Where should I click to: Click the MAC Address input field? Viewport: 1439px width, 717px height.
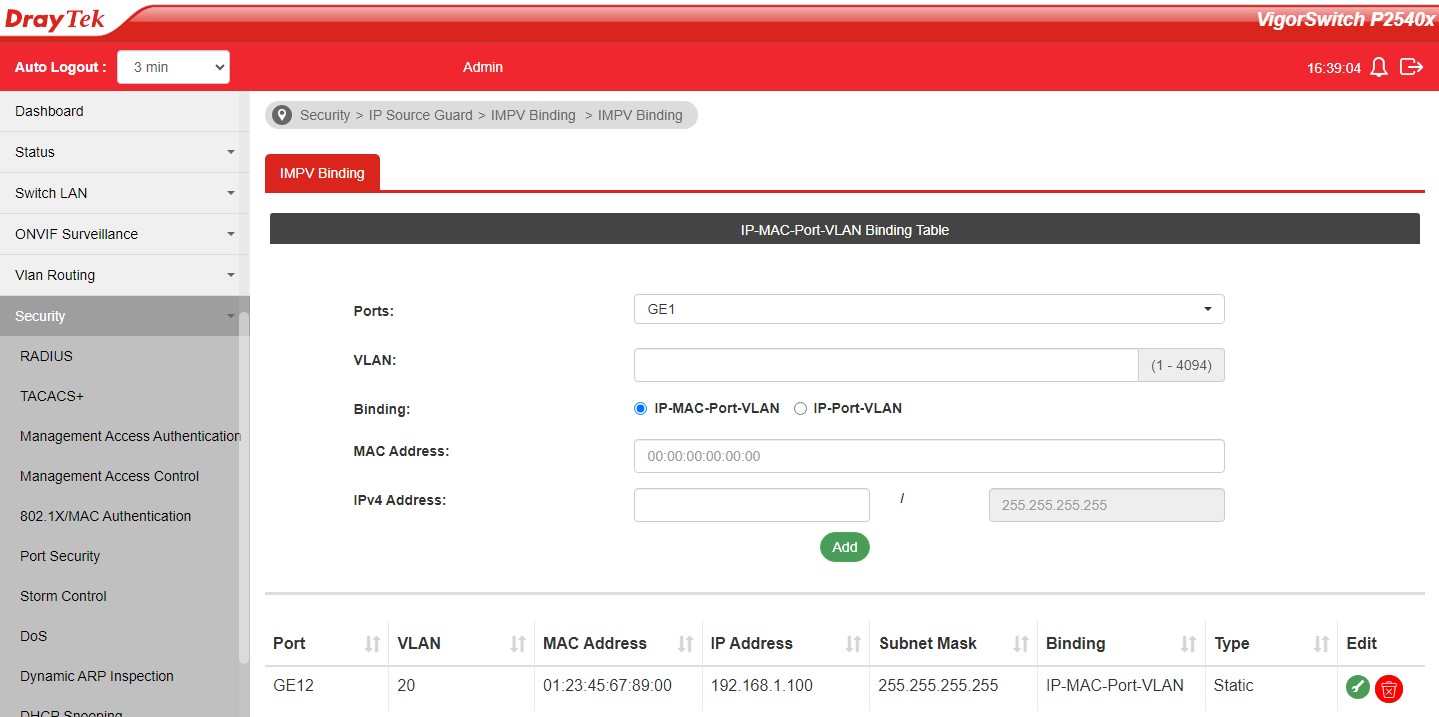coord(928,456)
